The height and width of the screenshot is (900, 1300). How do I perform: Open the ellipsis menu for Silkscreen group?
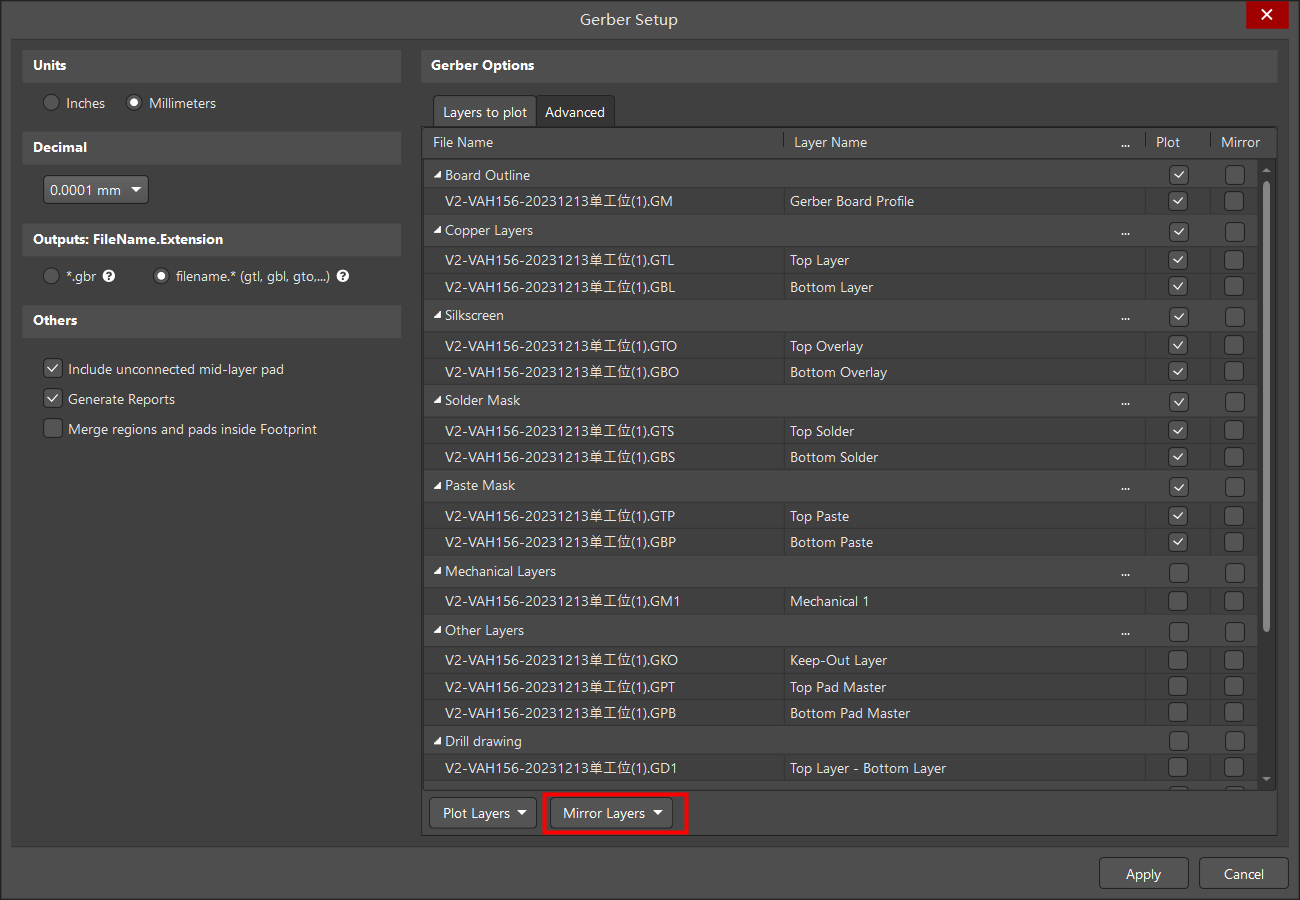pos(1126,317)
